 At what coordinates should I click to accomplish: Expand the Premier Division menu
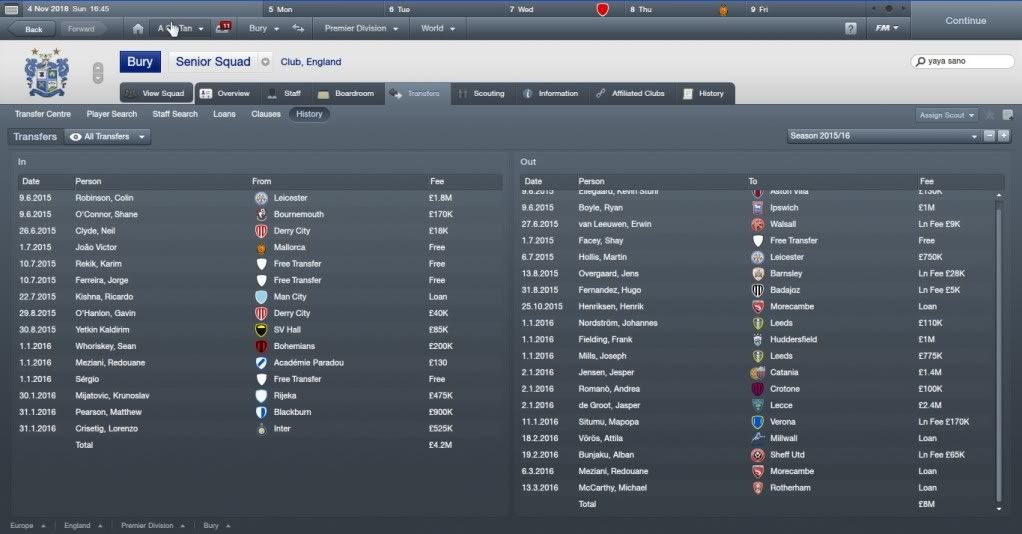361,29
